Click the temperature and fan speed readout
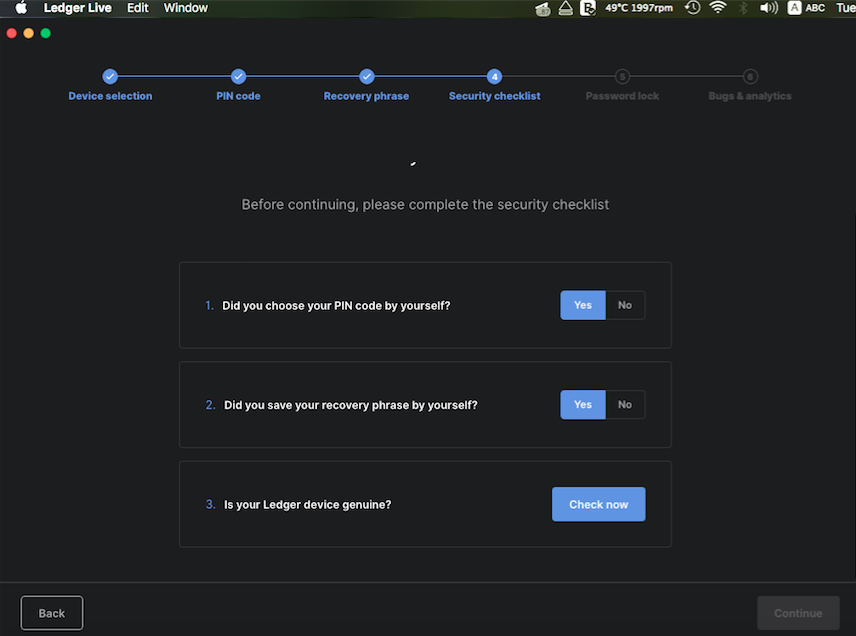This screenshot has height=636, width=856. (x=639, y=8)
